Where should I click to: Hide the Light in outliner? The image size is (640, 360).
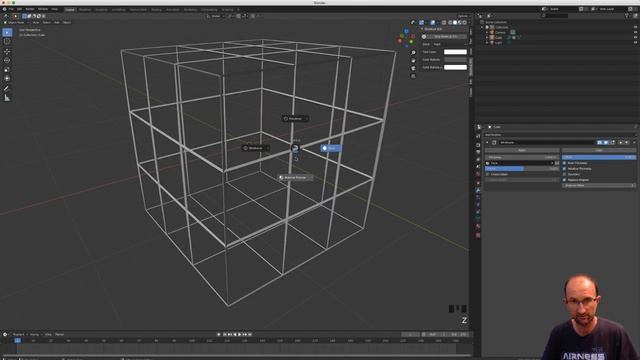(636, 42)
